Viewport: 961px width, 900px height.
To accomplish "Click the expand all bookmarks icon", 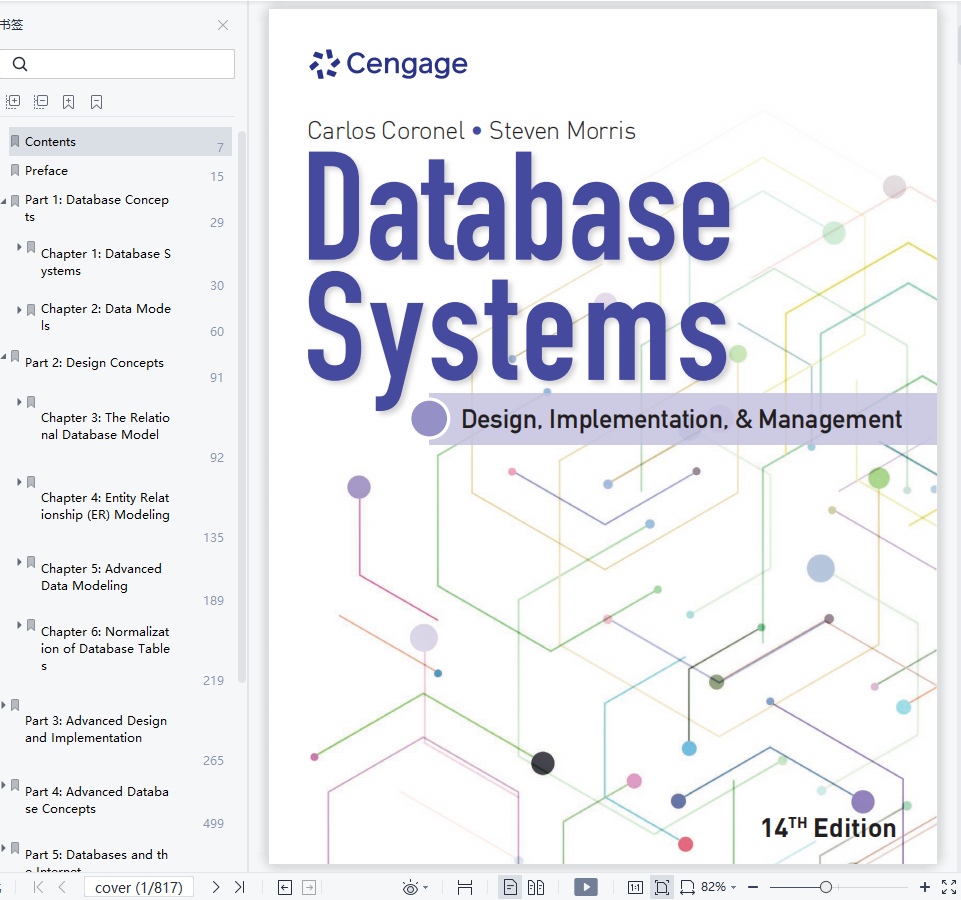I will pos(13,102).
